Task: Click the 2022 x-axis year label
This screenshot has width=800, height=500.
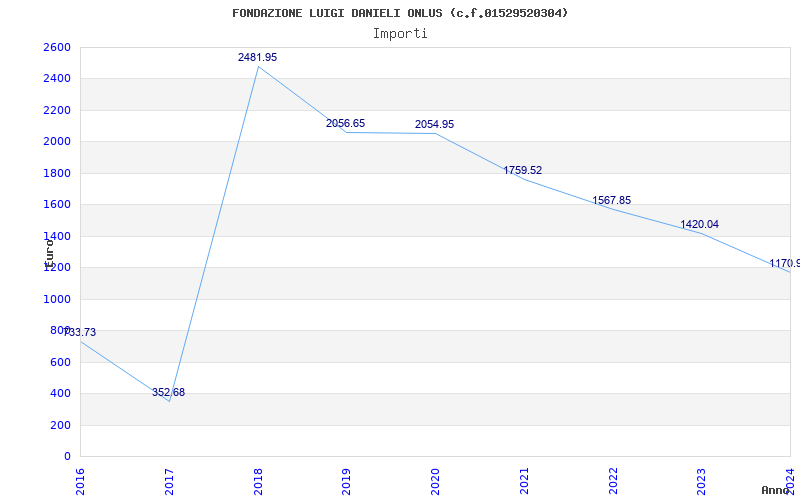Action: point(613,481)
